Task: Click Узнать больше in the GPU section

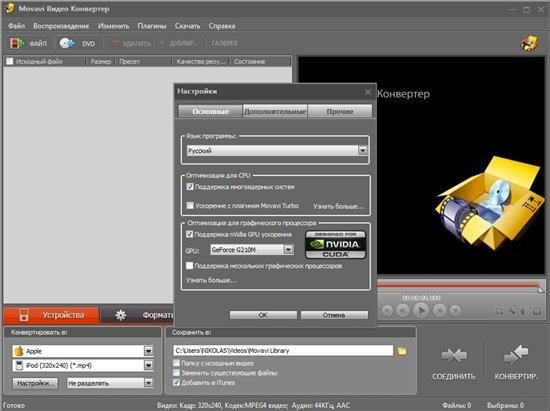Action: (211, 280)
